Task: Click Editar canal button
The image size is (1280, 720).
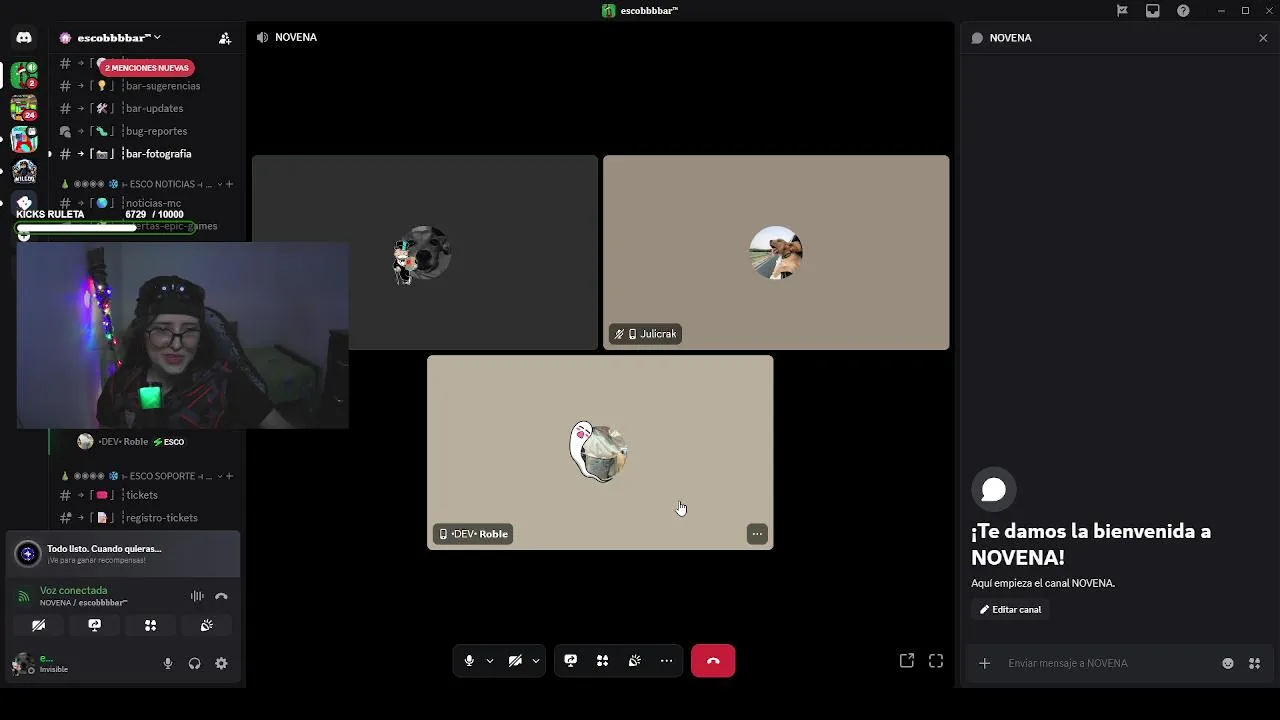Action: (1010, 610)
